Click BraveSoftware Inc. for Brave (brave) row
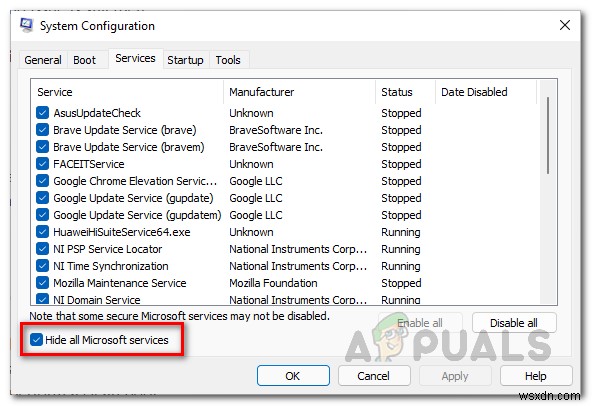This screenshot has height=406, width=592. [x=276, y=130]
